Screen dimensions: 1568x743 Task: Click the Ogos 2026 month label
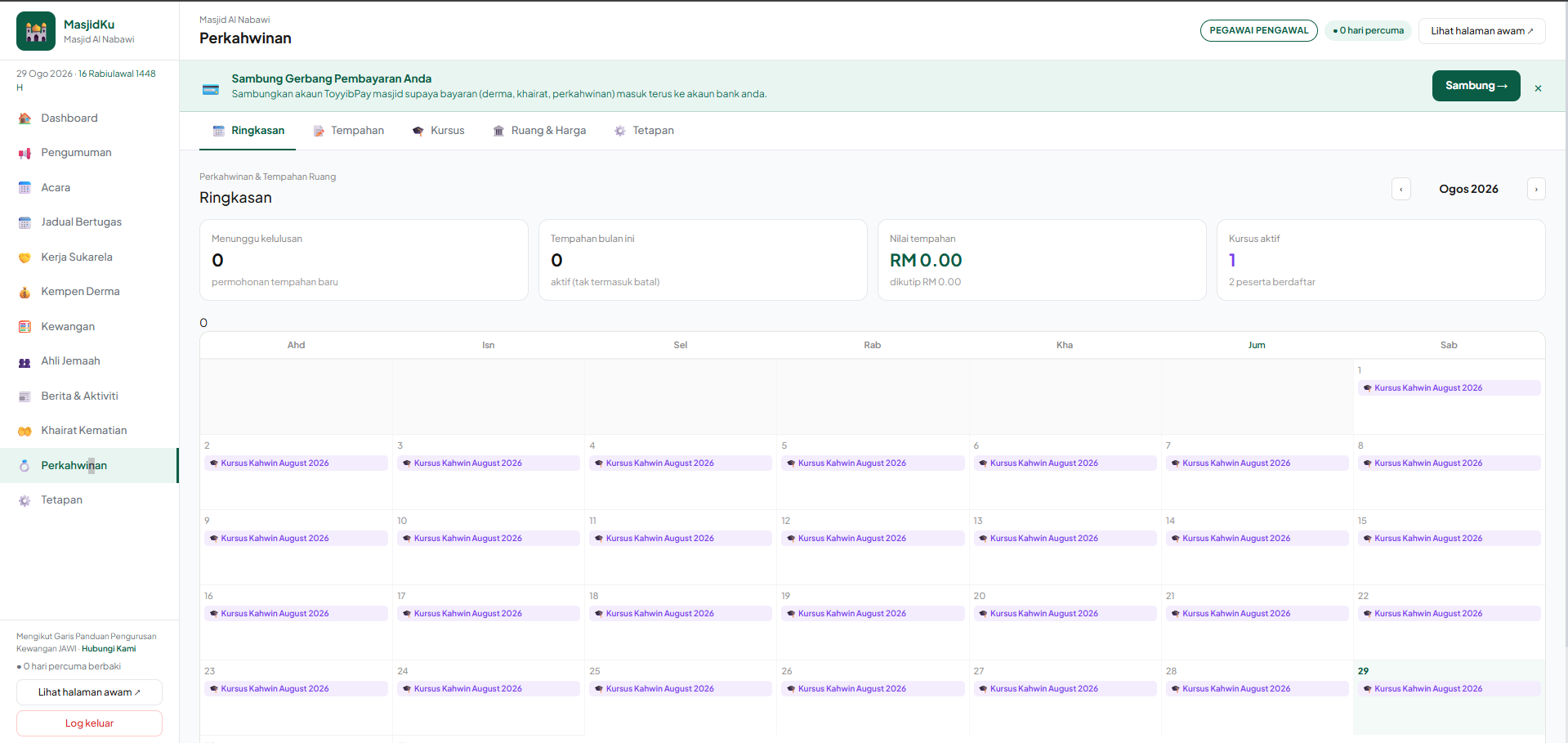click(x=1468, y=189)
